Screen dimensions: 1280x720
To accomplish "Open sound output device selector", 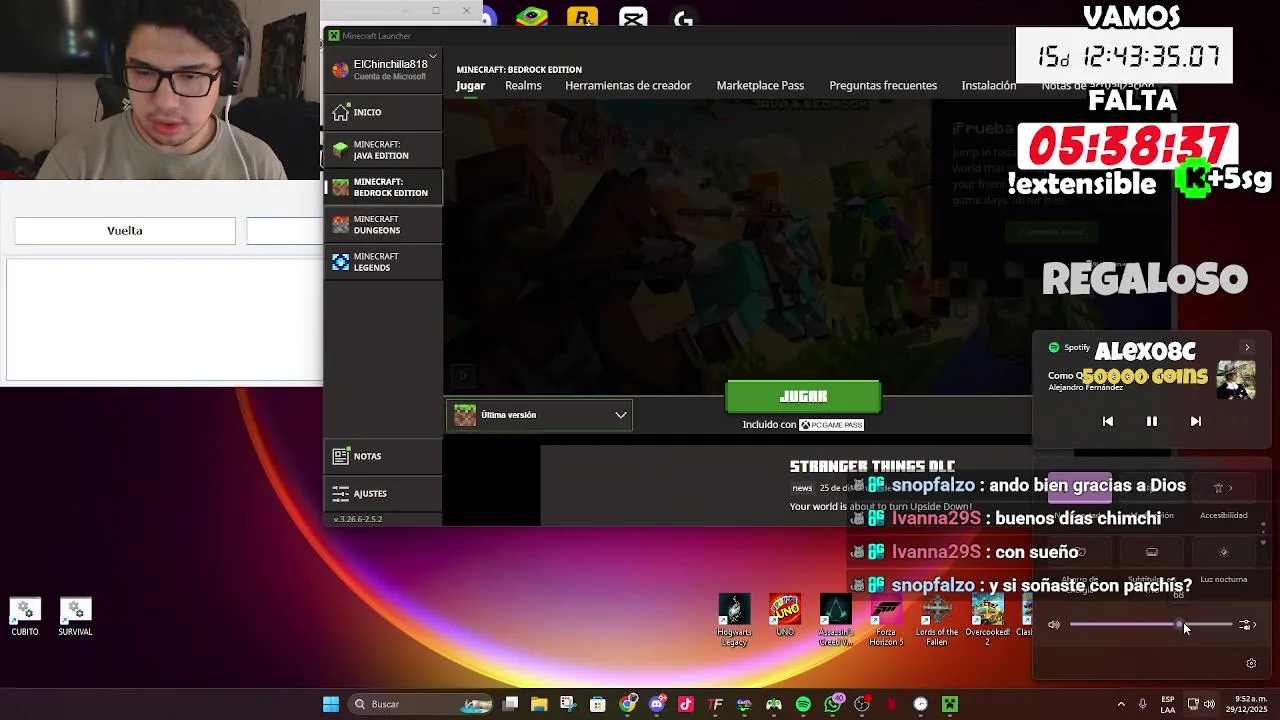I will click(1246, 625).
